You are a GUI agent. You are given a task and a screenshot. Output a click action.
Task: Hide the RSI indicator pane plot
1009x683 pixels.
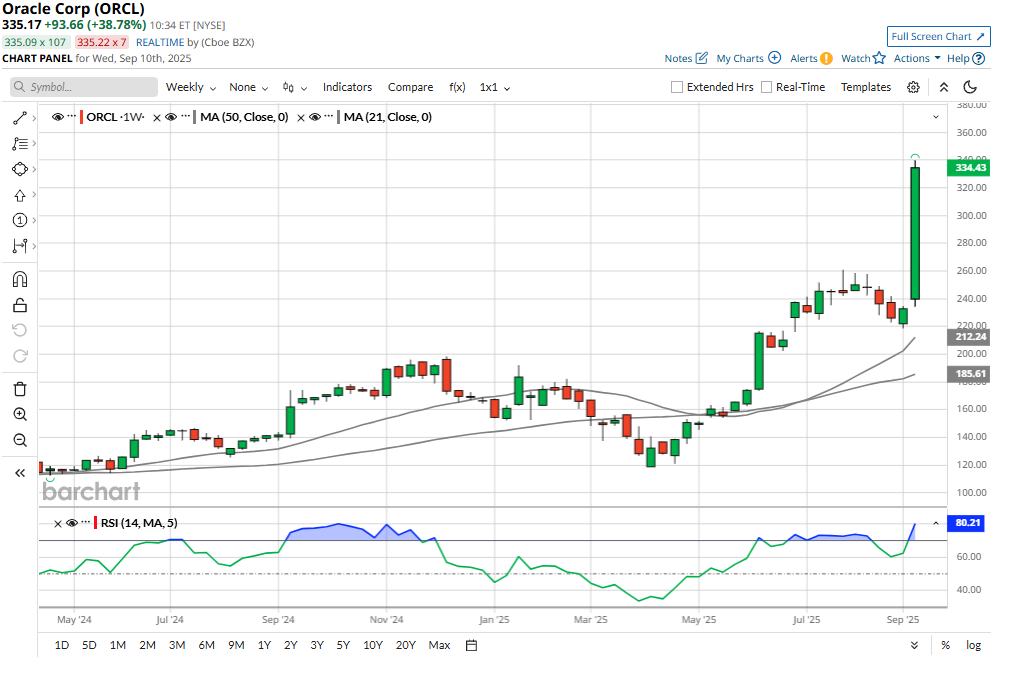click(71, 523)
